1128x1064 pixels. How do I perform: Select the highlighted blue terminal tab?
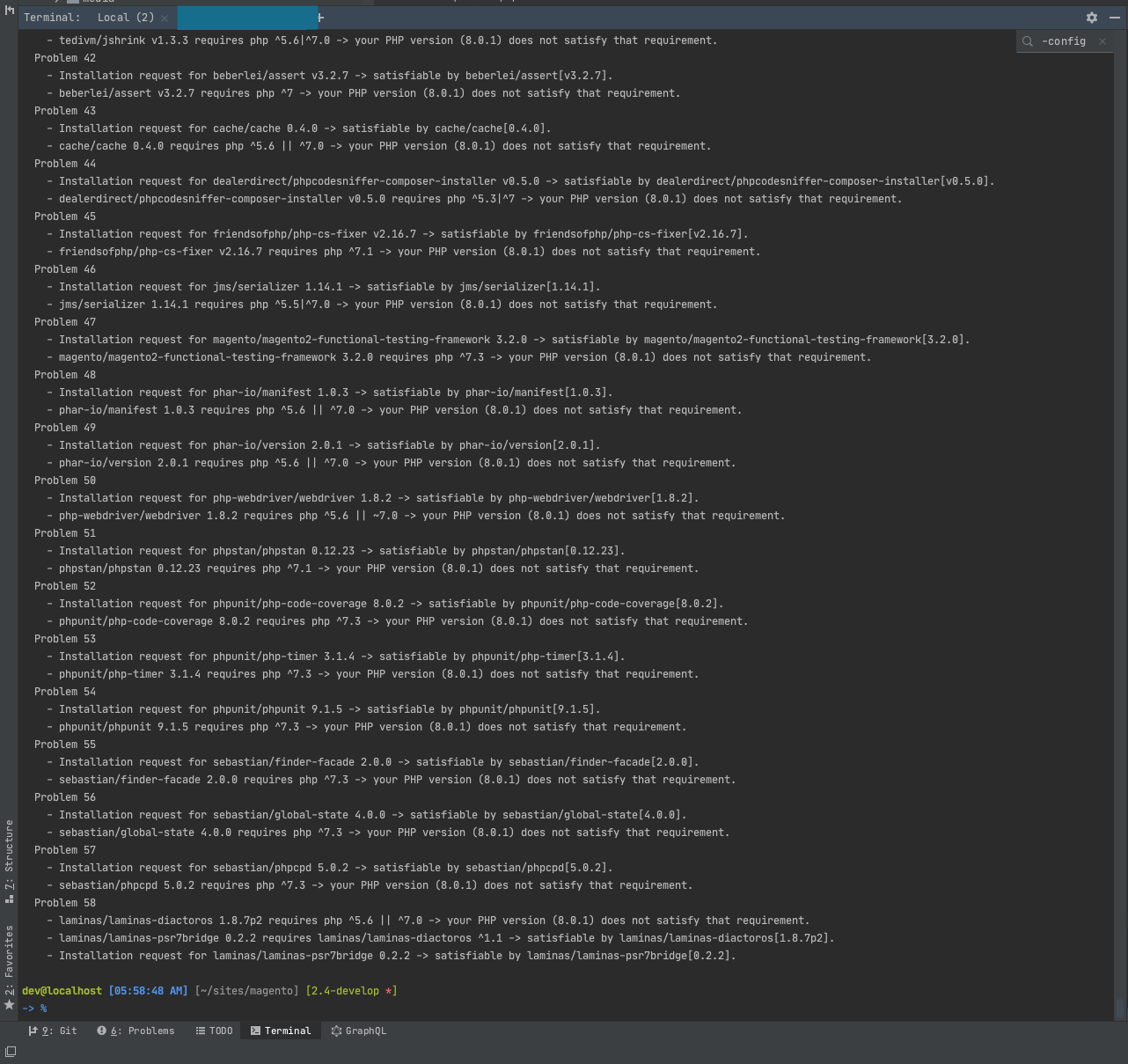[247, 18]
